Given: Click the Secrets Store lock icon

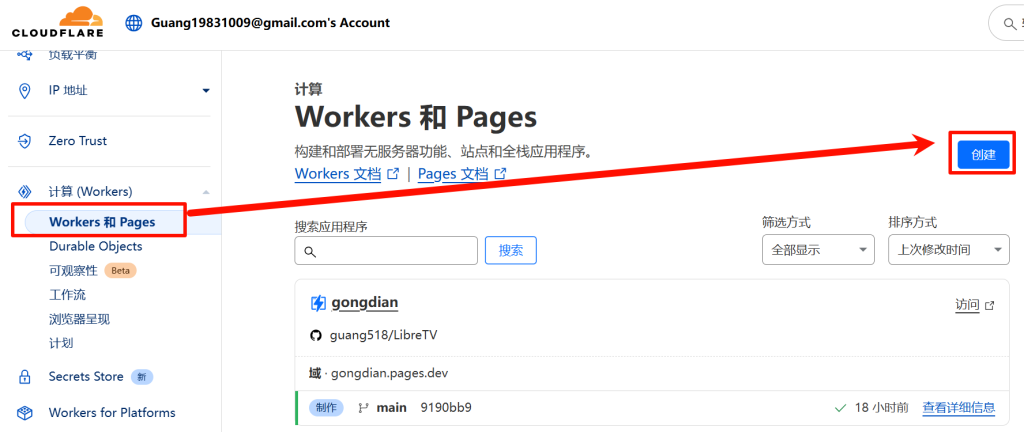Looking at the screenshot, I should [25, 377].
